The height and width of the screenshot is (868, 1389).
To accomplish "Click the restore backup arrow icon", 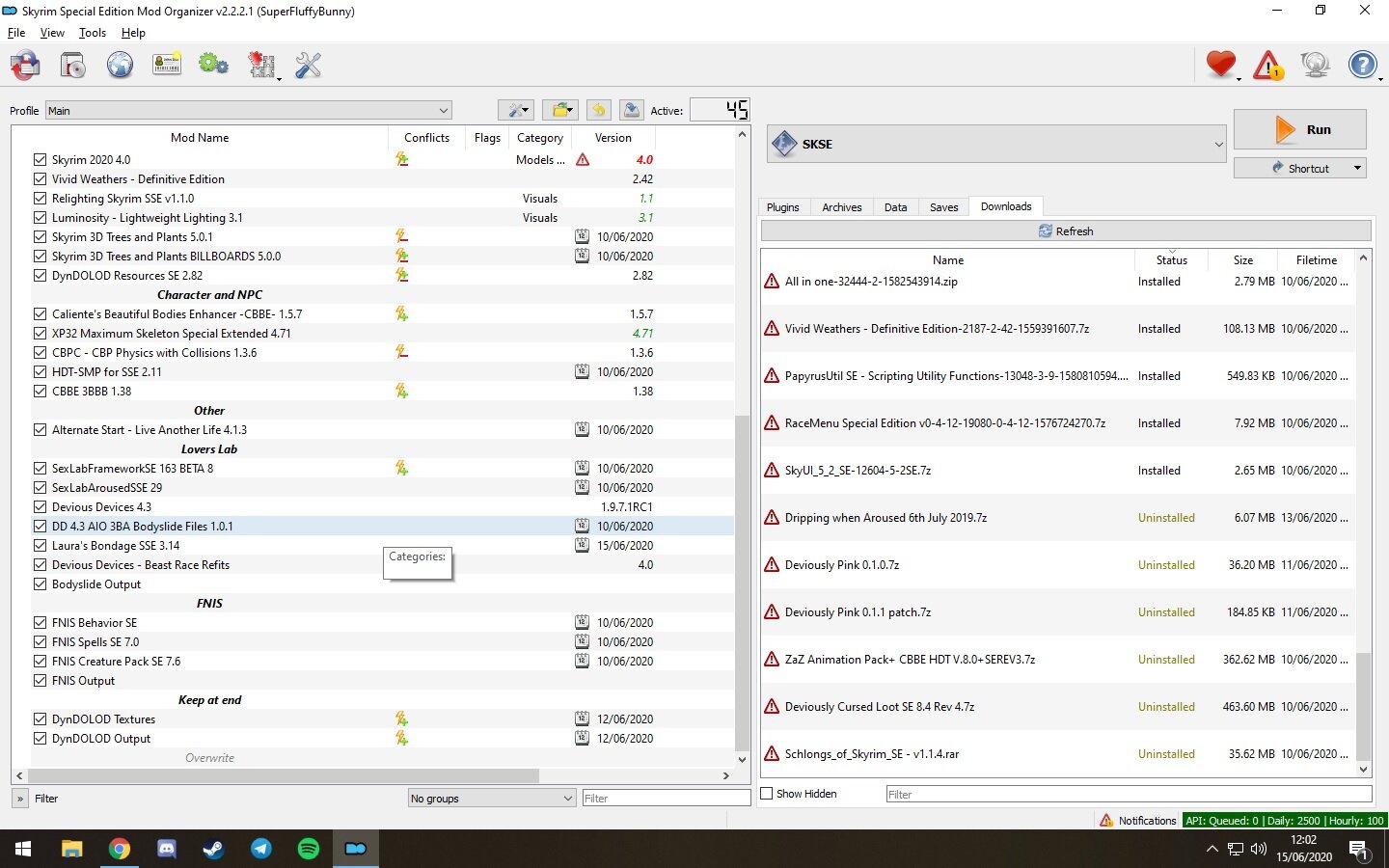I will [x=599, y=110].
